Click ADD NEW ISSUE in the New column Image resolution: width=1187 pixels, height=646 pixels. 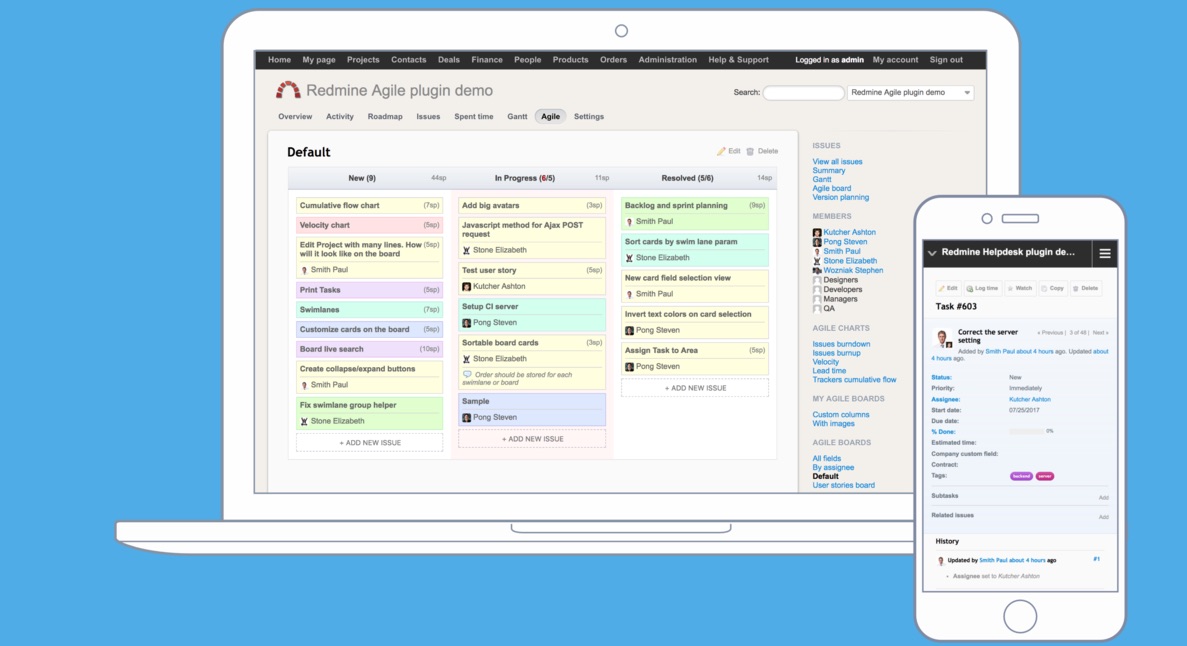[369, 442]
